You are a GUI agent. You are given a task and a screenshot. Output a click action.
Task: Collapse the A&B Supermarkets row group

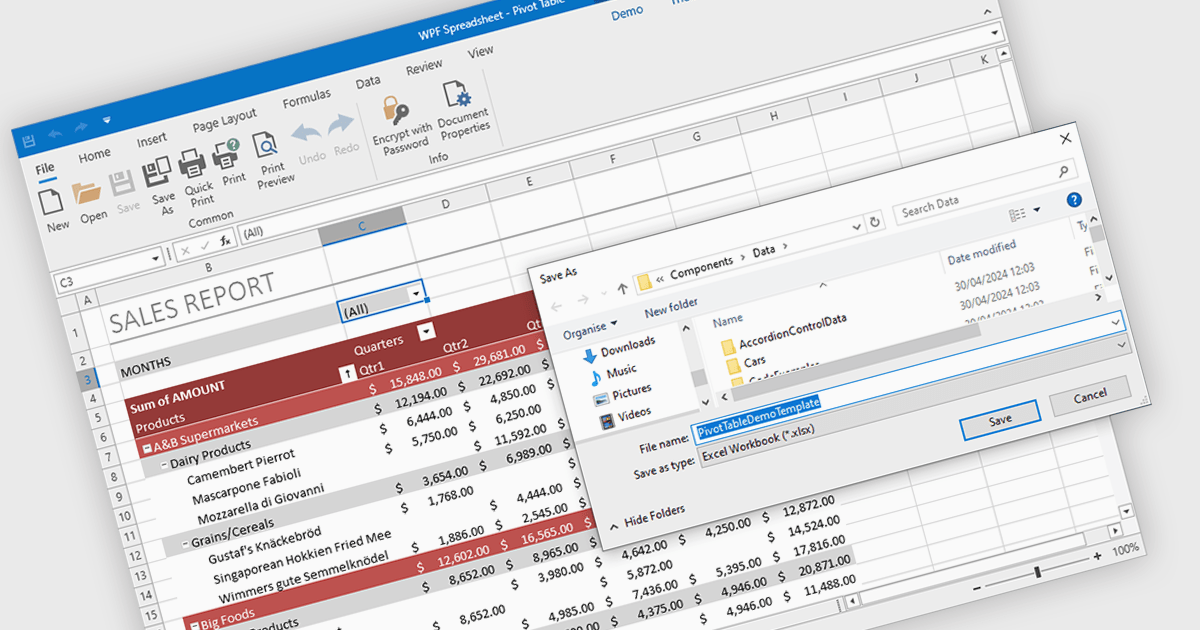point(147,449)
